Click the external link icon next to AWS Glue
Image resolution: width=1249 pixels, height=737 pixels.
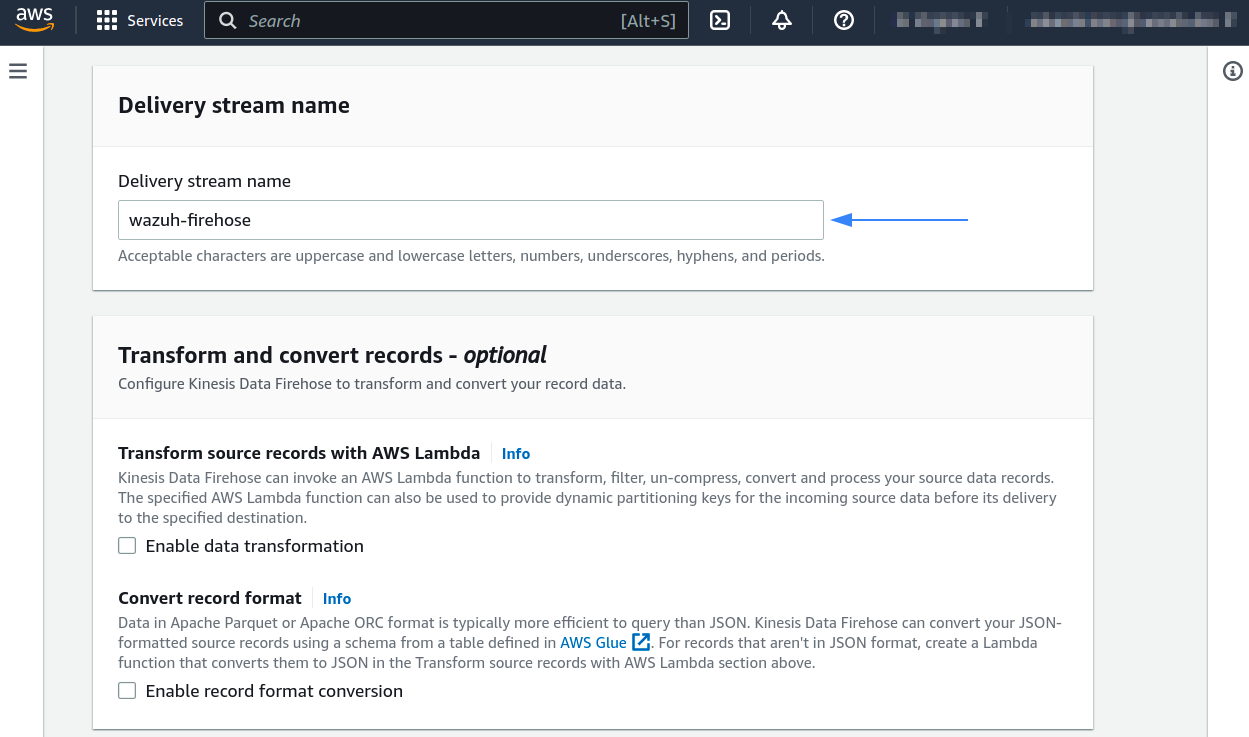pos(641,642)
